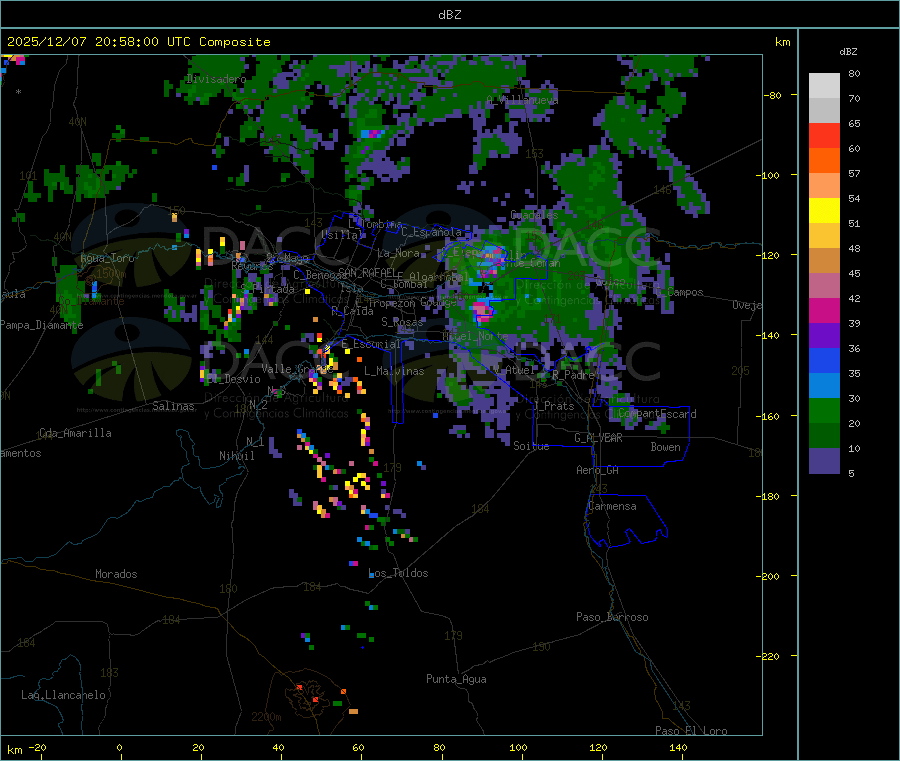
Task: Click the Soitue town label
Action: pyautogui.click(x=531, y=446)
